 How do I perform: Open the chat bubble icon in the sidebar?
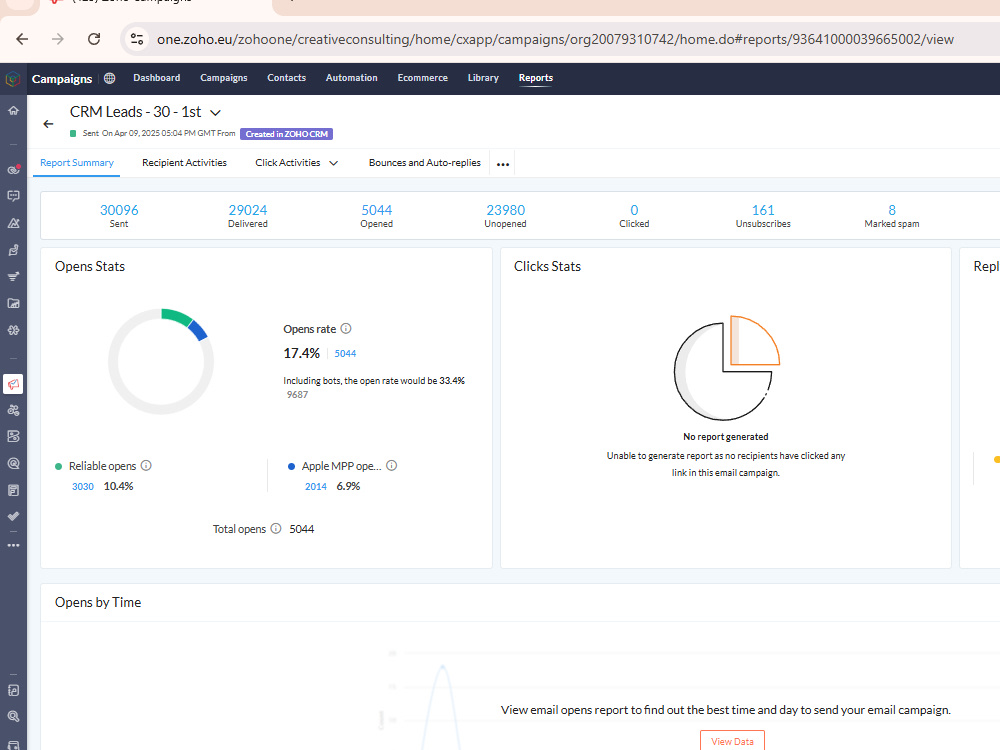point(13,196)
